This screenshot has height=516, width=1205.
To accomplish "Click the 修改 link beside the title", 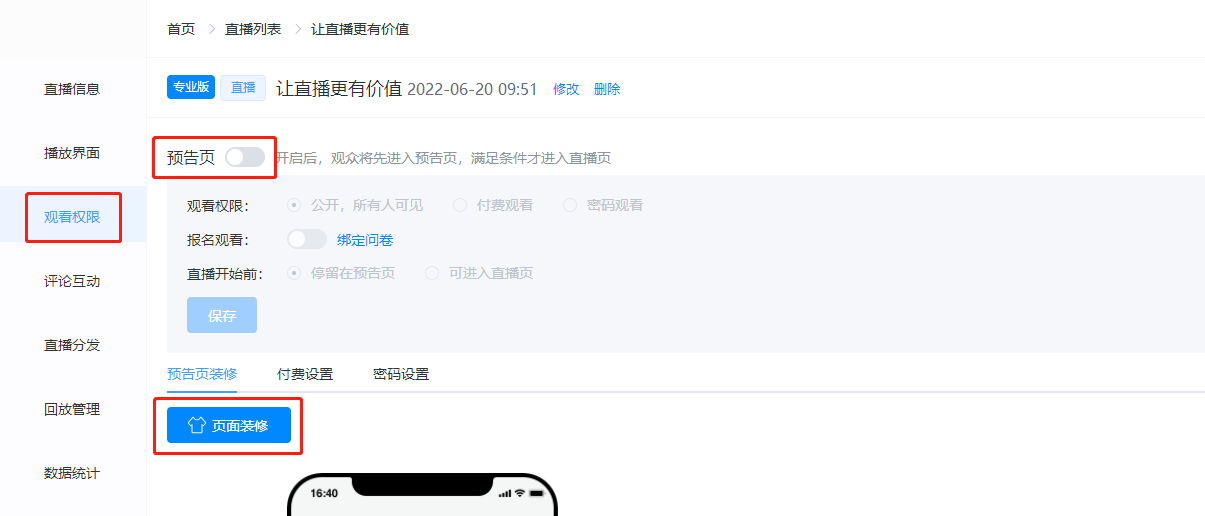I will 566,89.
